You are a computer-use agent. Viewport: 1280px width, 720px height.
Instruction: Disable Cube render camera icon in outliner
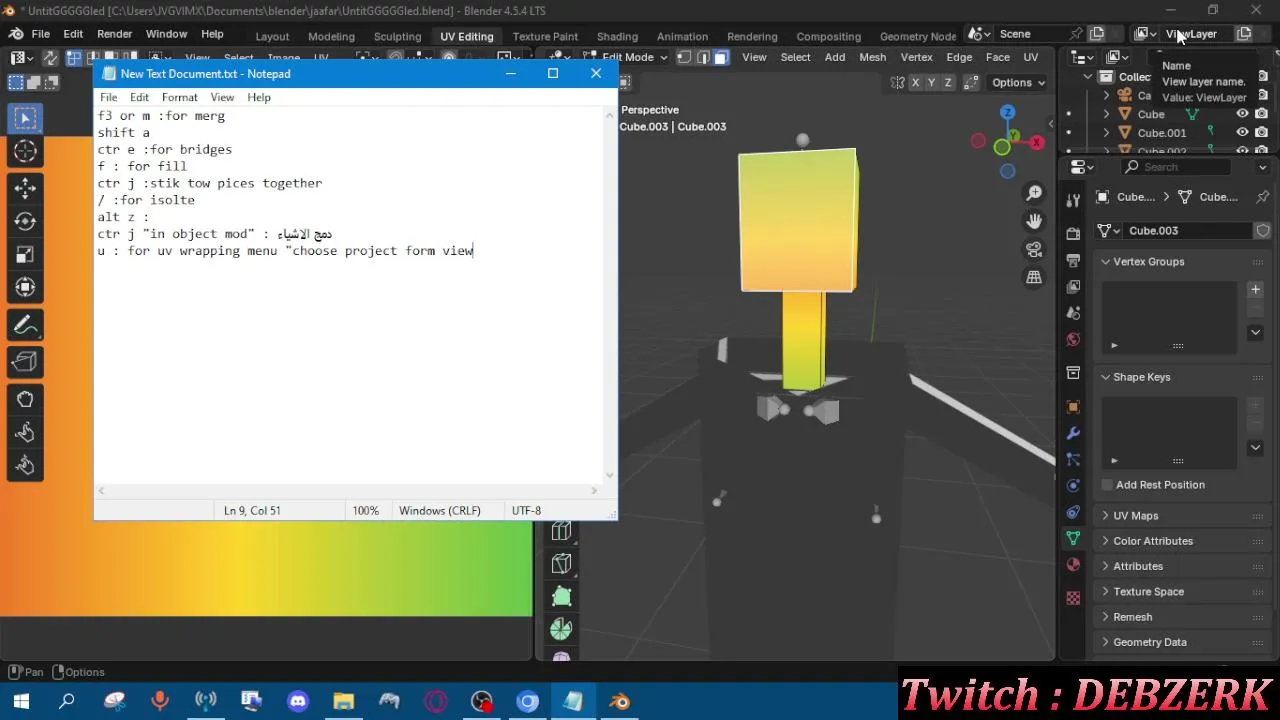click(1261, 114)
